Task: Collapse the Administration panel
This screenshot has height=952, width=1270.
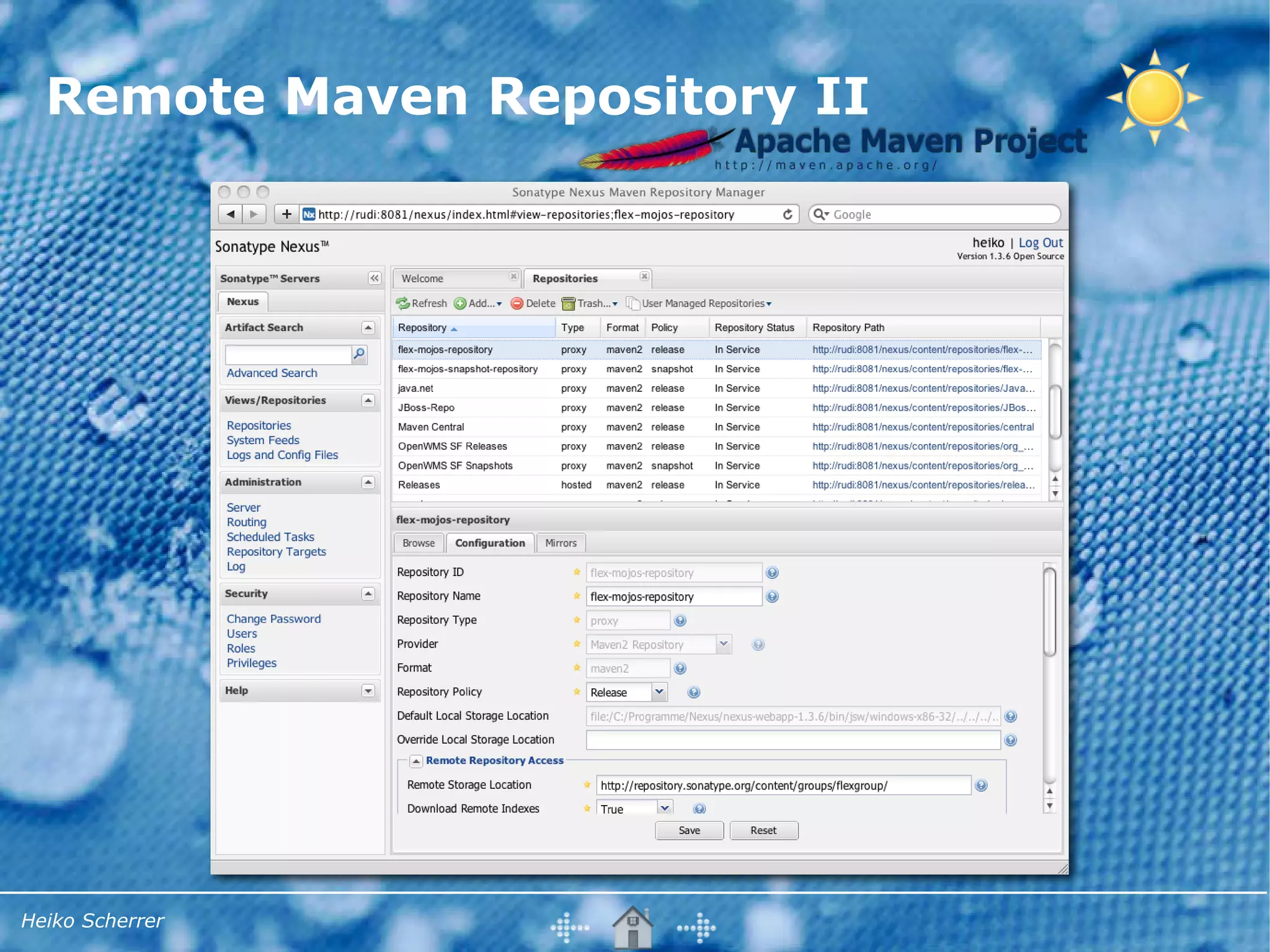Action: point(368,482)
